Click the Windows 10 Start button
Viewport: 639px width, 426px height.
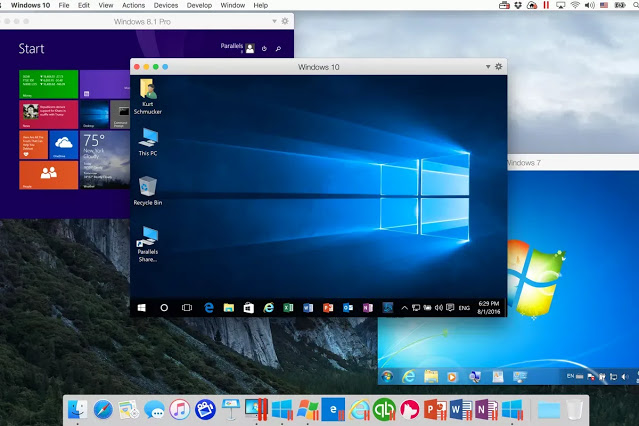[142, 308]
